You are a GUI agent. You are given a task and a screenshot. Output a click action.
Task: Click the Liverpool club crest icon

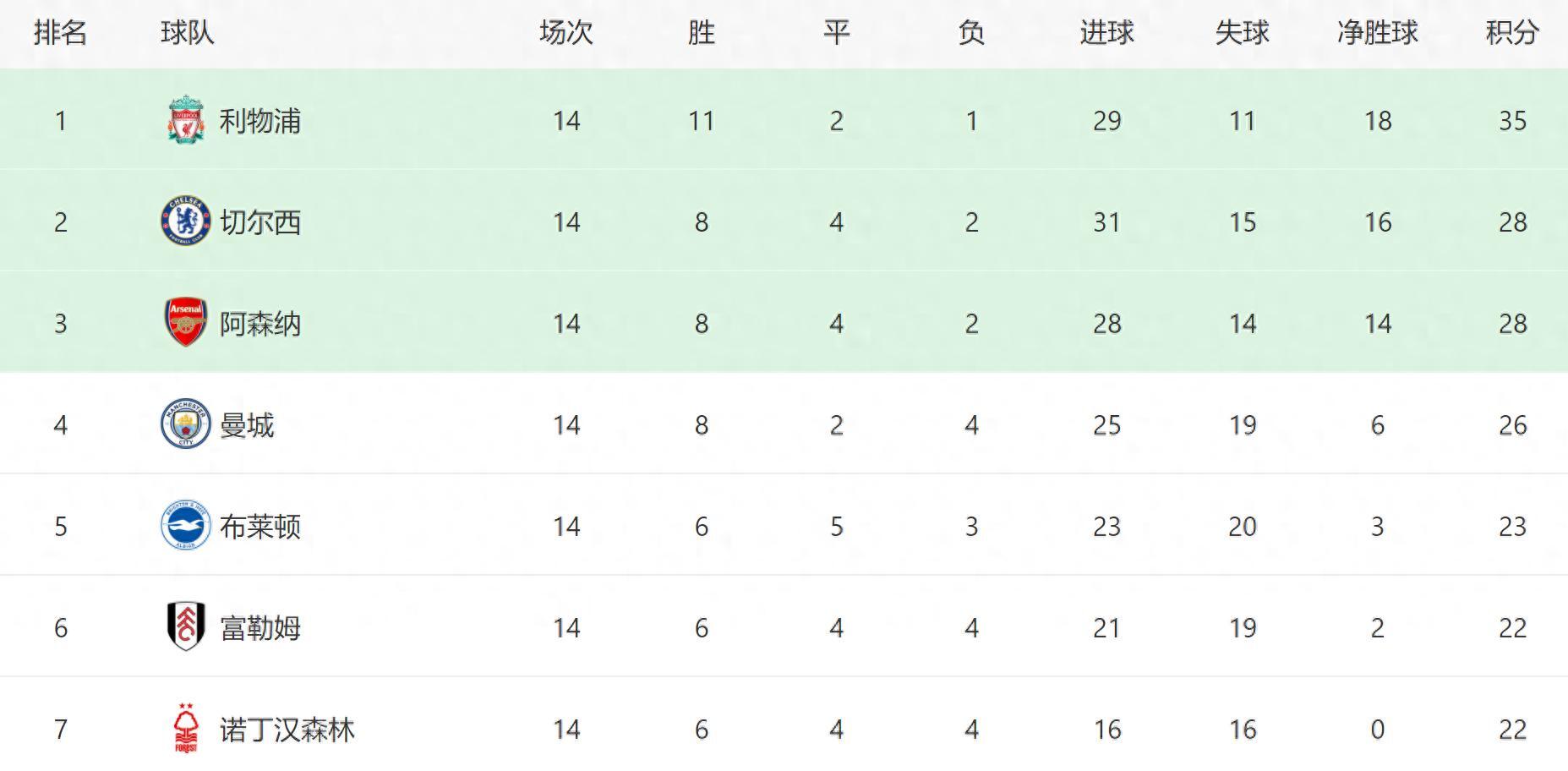coord(185,120)
